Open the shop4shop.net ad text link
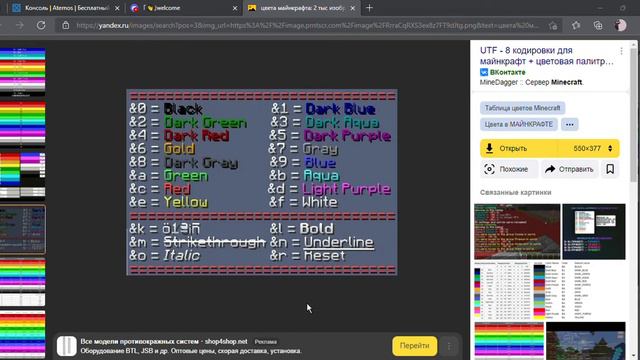 pyautogui.click(x=164, y=342)
